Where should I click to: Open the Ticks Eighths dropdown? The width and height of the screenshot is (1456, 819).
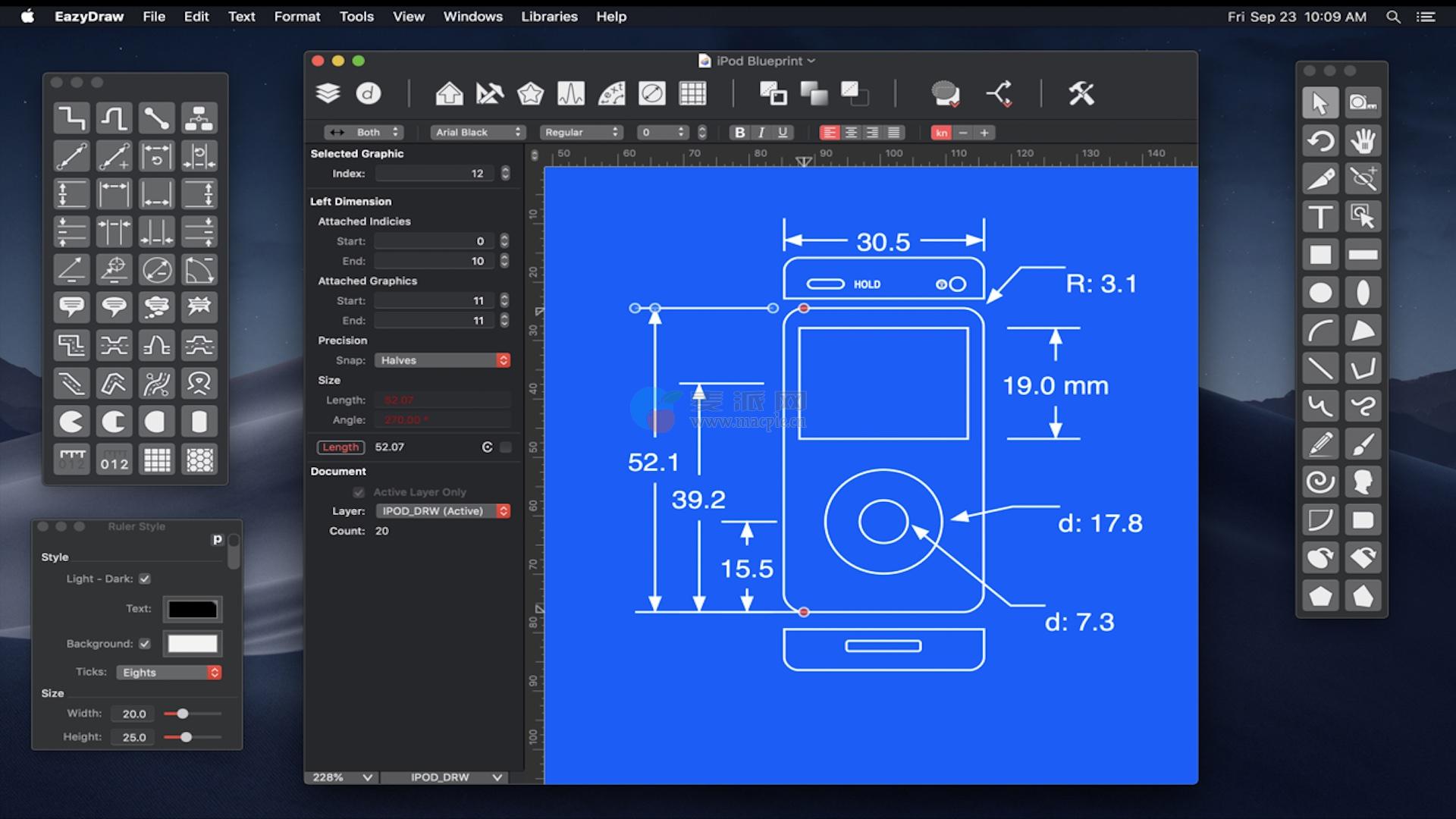pyautogui.click(x=168, y=673)
